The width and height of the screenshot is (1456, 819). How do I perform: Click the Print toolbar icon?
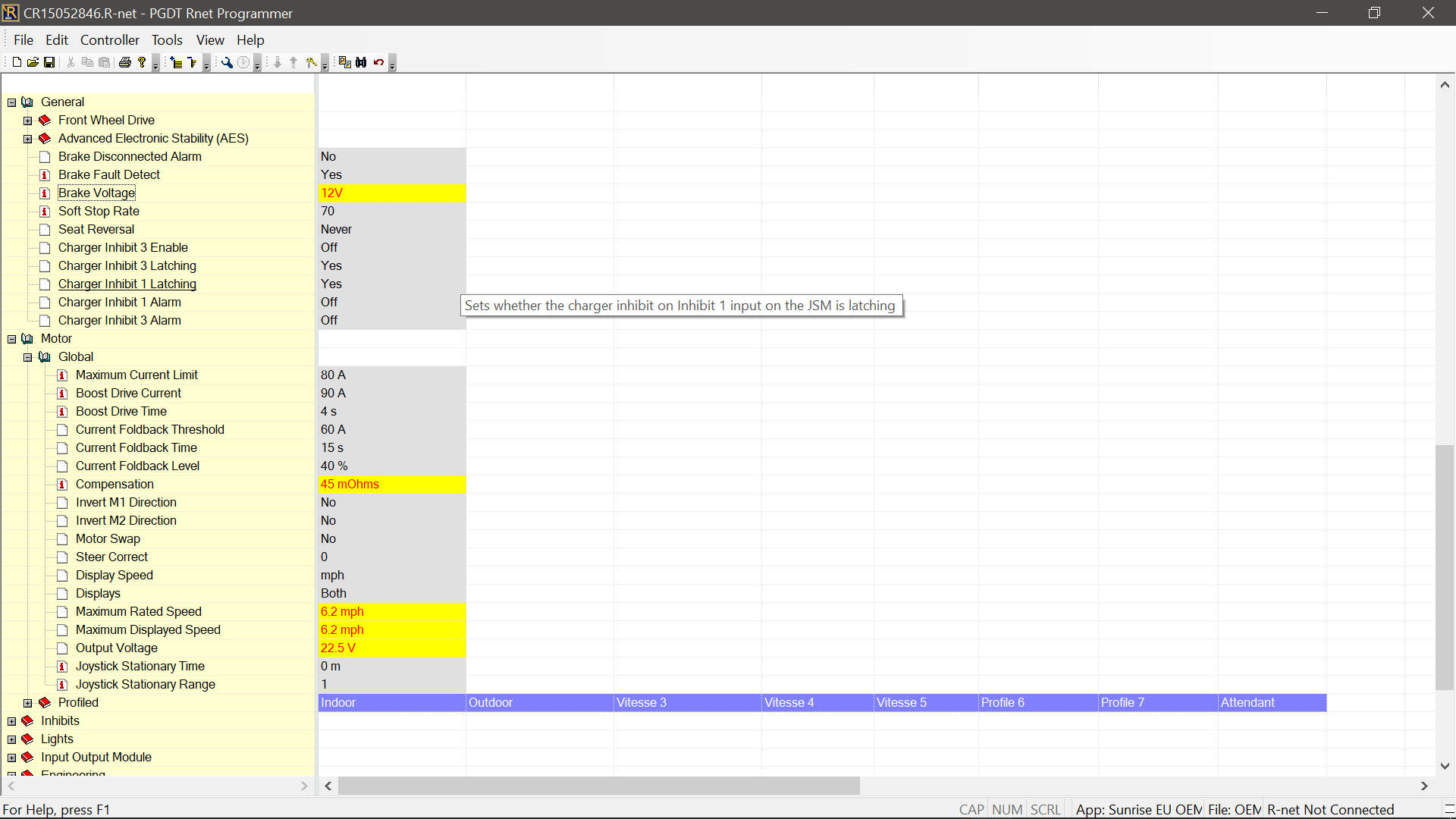[x=125, y=62]
